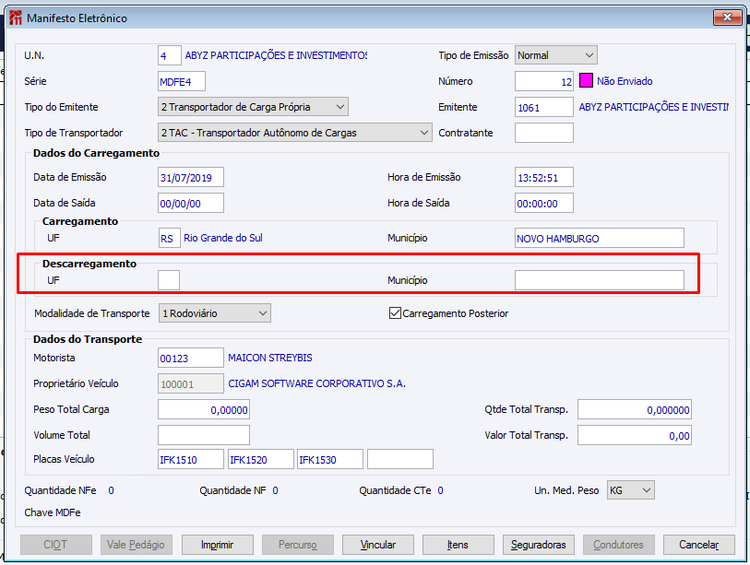Screen dimensions: 750x565
Task: Click the Volume Total field
Action: [203, 435]
